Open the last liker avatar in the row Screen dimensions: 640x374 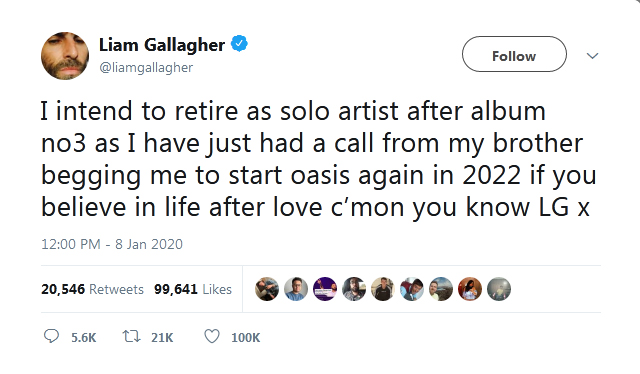[499, 289]
